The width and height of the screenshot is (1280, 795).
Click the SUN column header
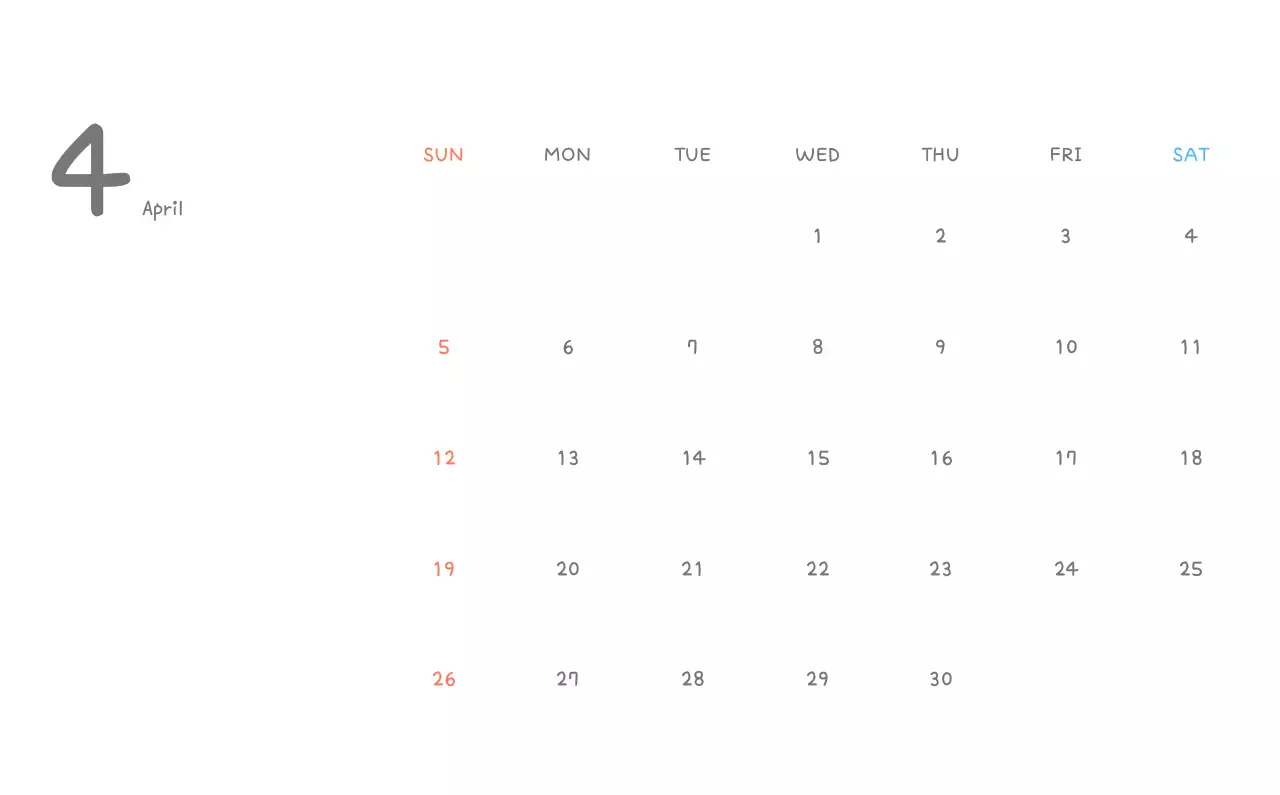[443, 154]
